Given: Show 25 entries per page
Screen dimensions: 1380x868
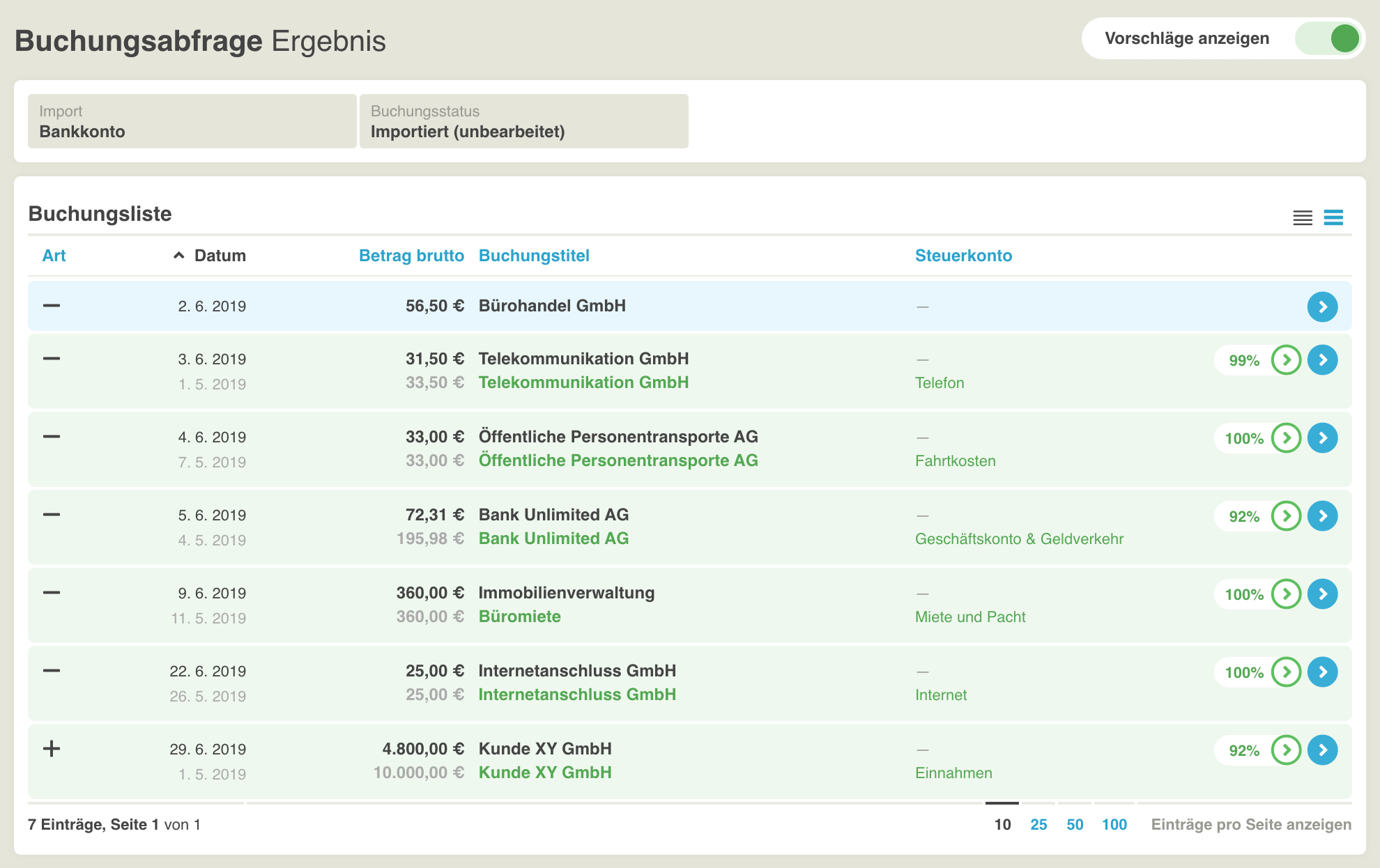Looking at the screenshot, I should click(1038, 824).
